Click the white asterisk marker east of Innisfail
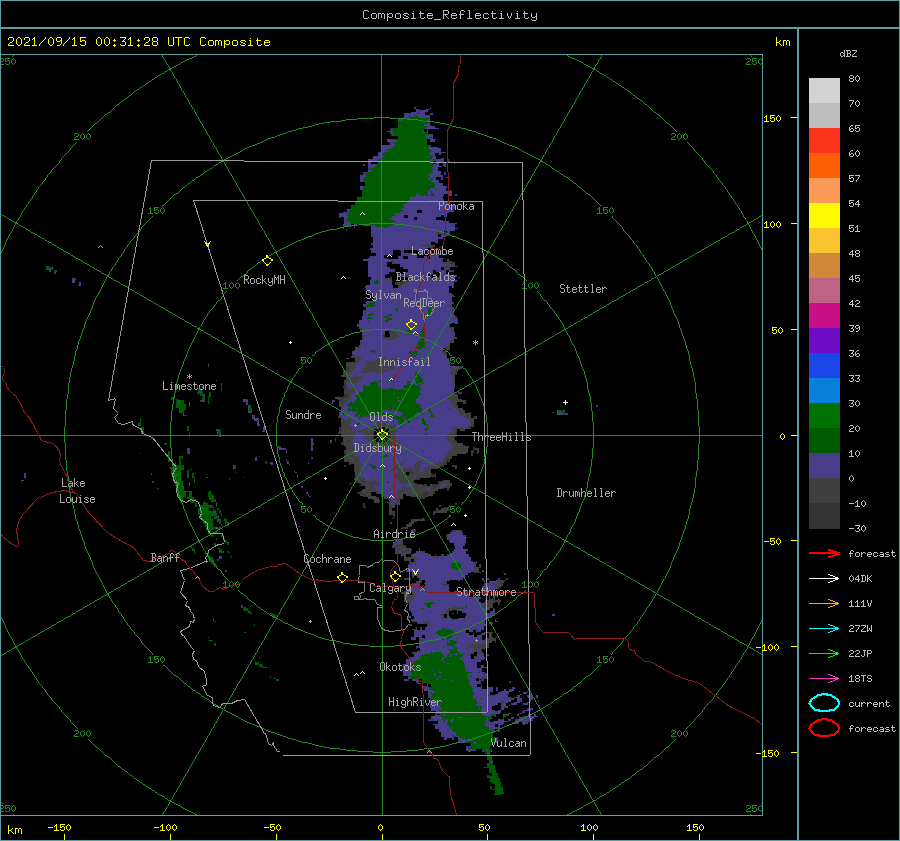This screenshot has width=900, height=841. [x=475, y=343]
